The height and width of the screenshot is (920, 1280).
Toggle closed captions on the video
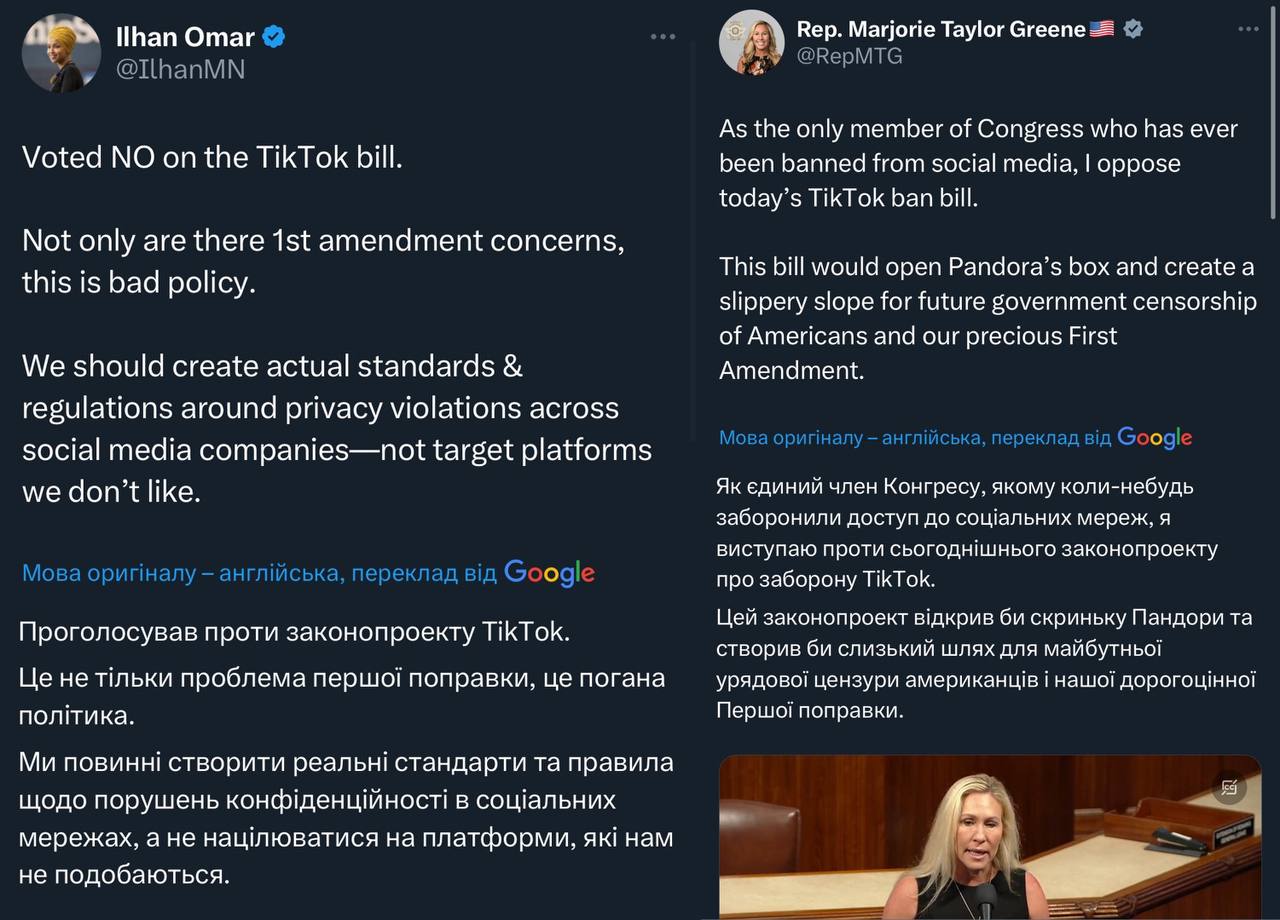(x=1229, y=788)
